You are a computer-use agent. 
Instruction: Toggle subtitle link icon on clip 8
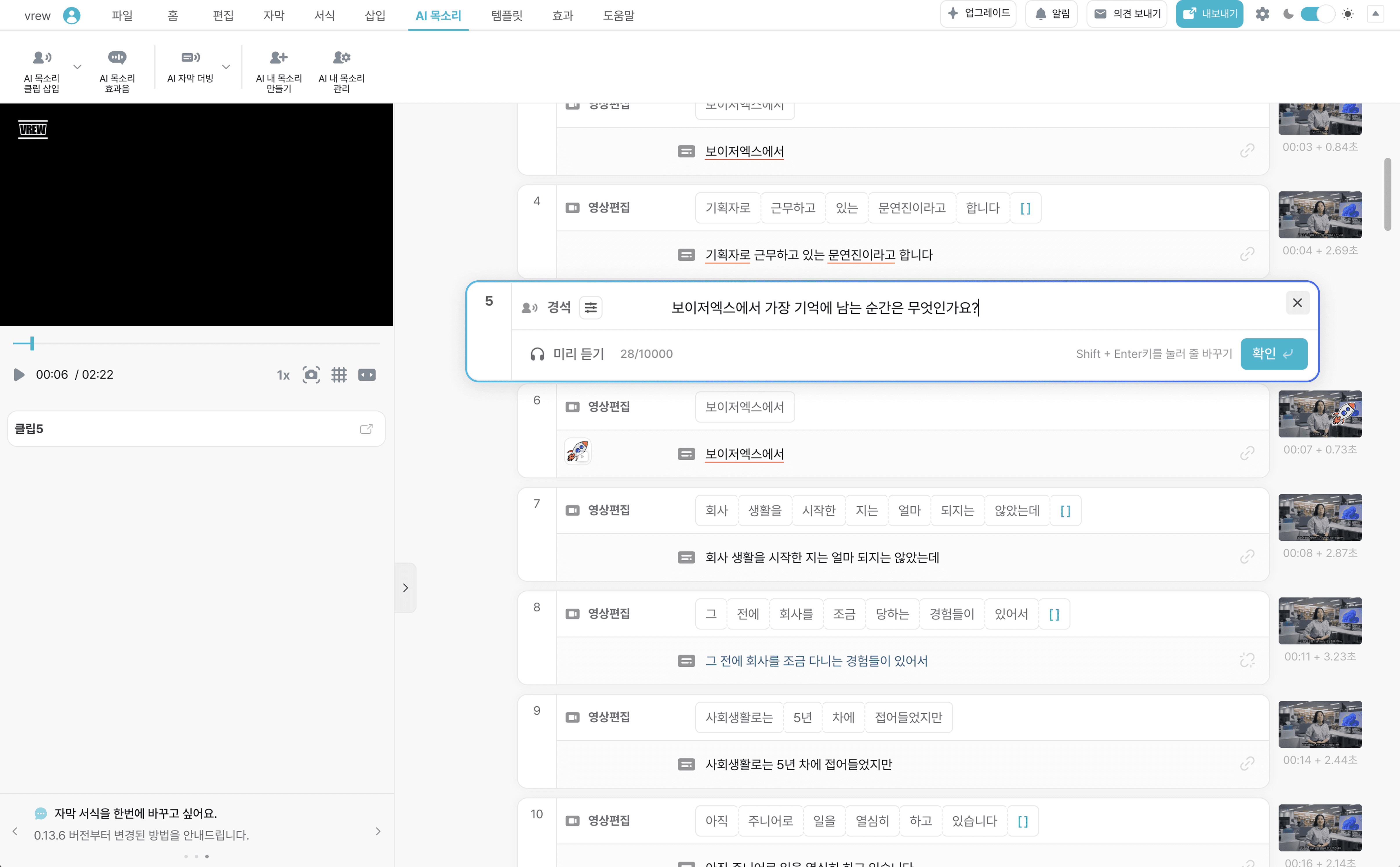click(x=1247, y=661)
